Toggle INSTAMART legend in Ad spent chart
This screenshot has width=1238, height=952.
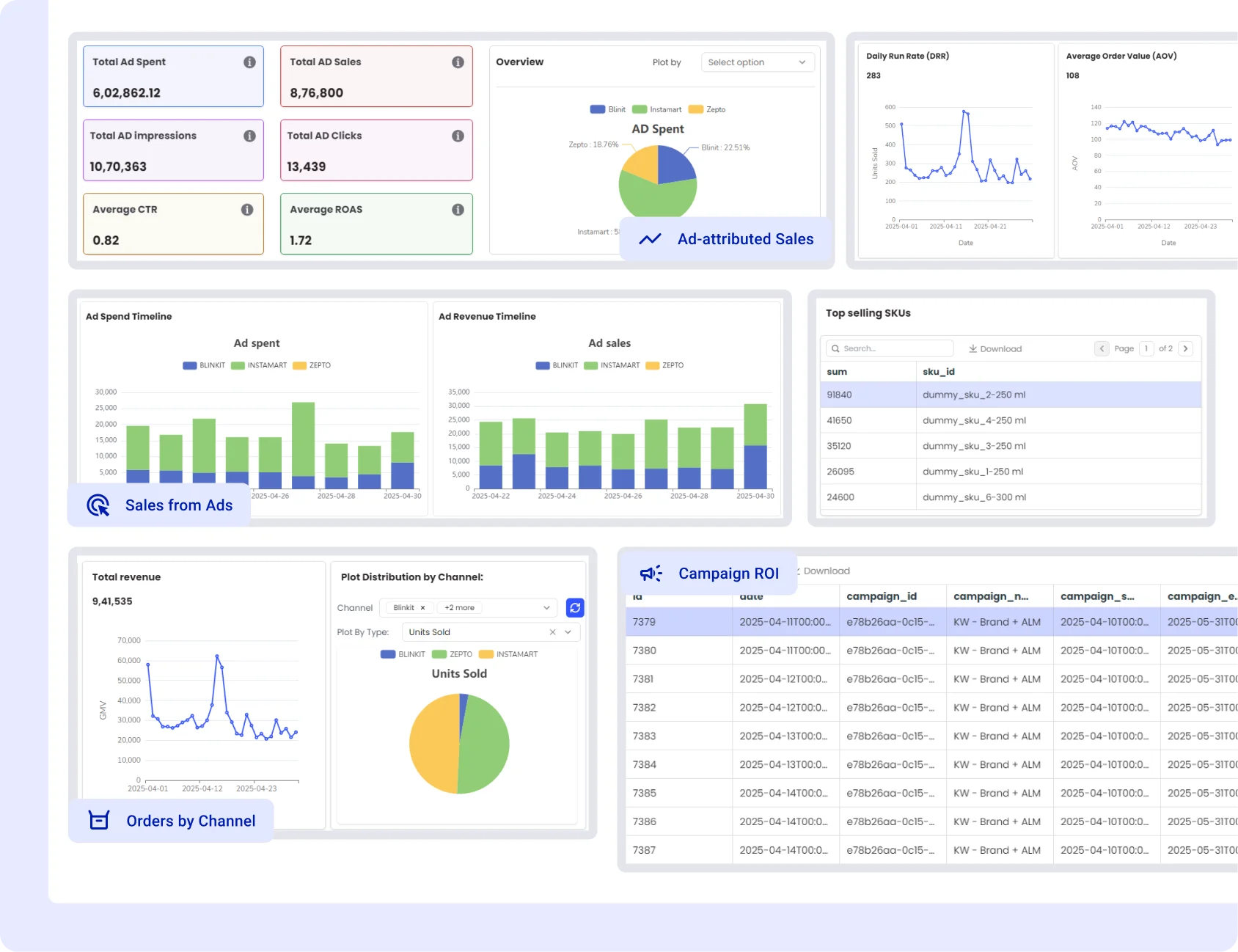259,365
